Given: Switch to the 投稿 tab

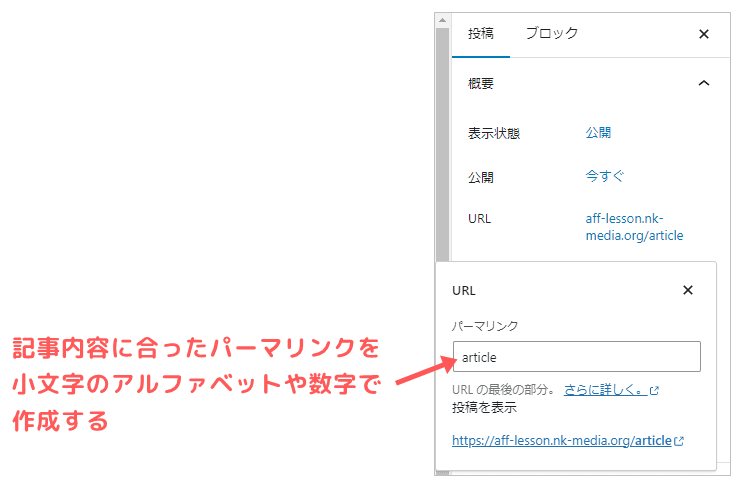Looking at the screenshot, I should pos(481,33).
